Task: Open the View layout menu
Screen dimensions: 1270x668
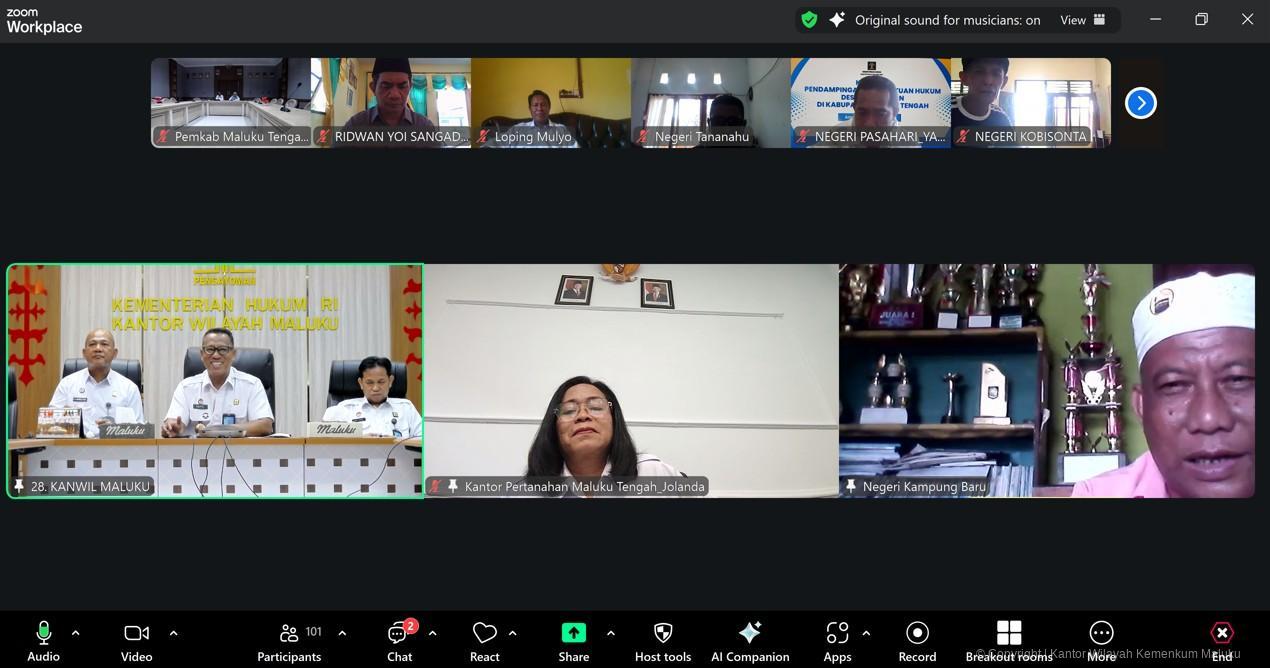Action: [x=1084, y=20]
